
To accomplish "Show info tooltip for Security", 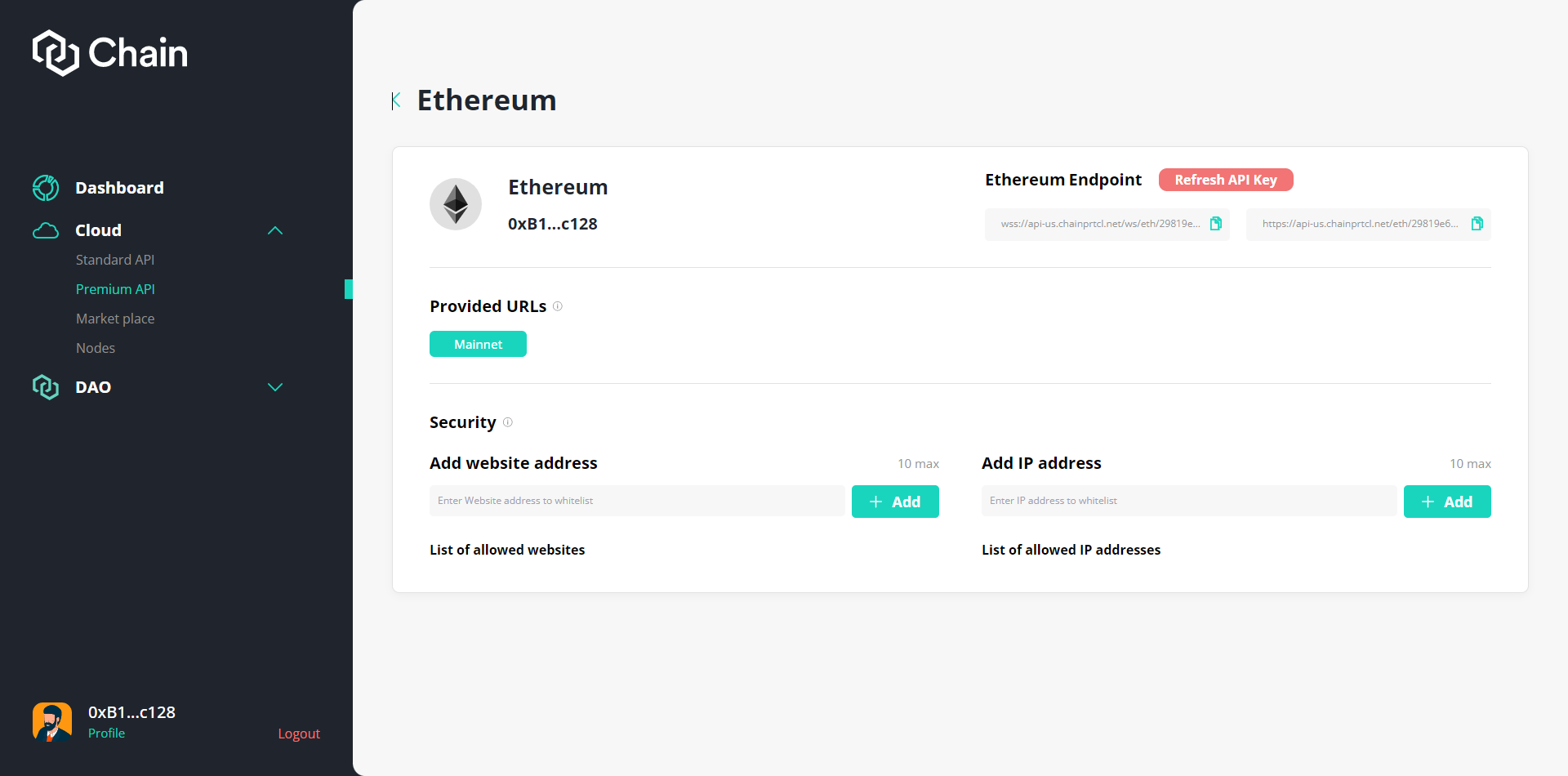I will (508, 422).
